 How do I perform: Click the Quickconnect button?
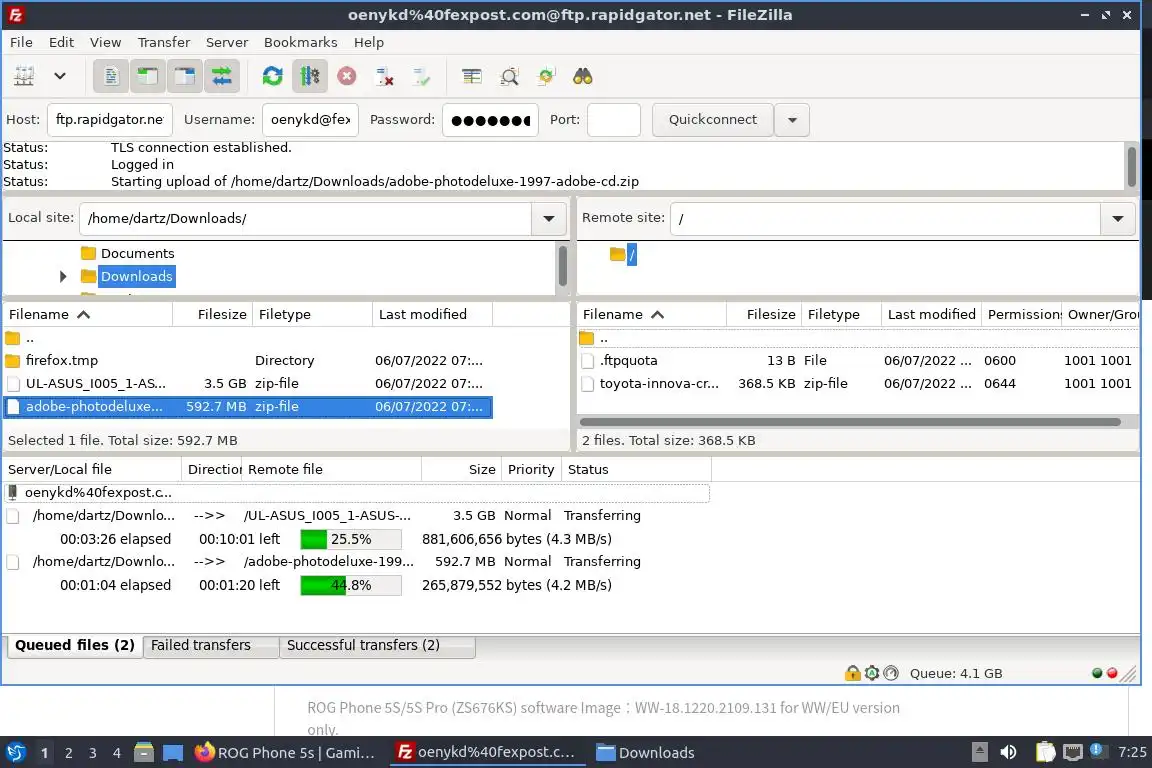713,120
